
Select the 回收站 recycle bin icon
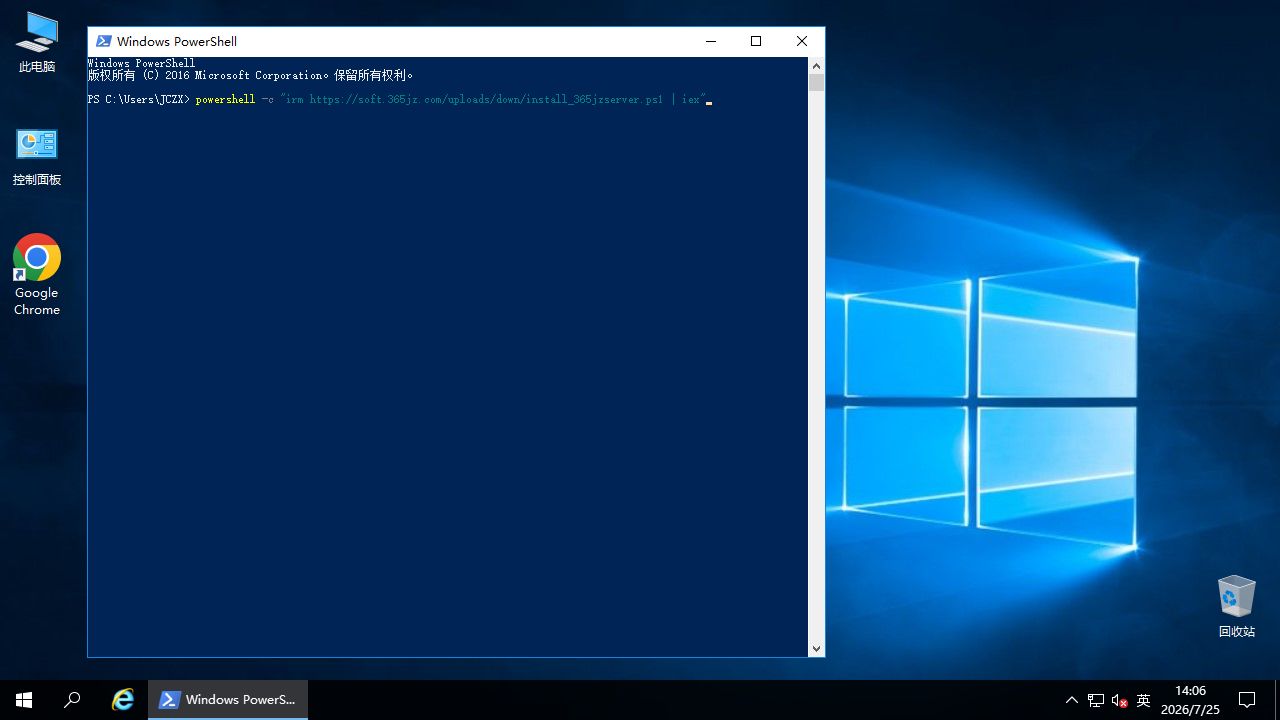coord(1236,606)
